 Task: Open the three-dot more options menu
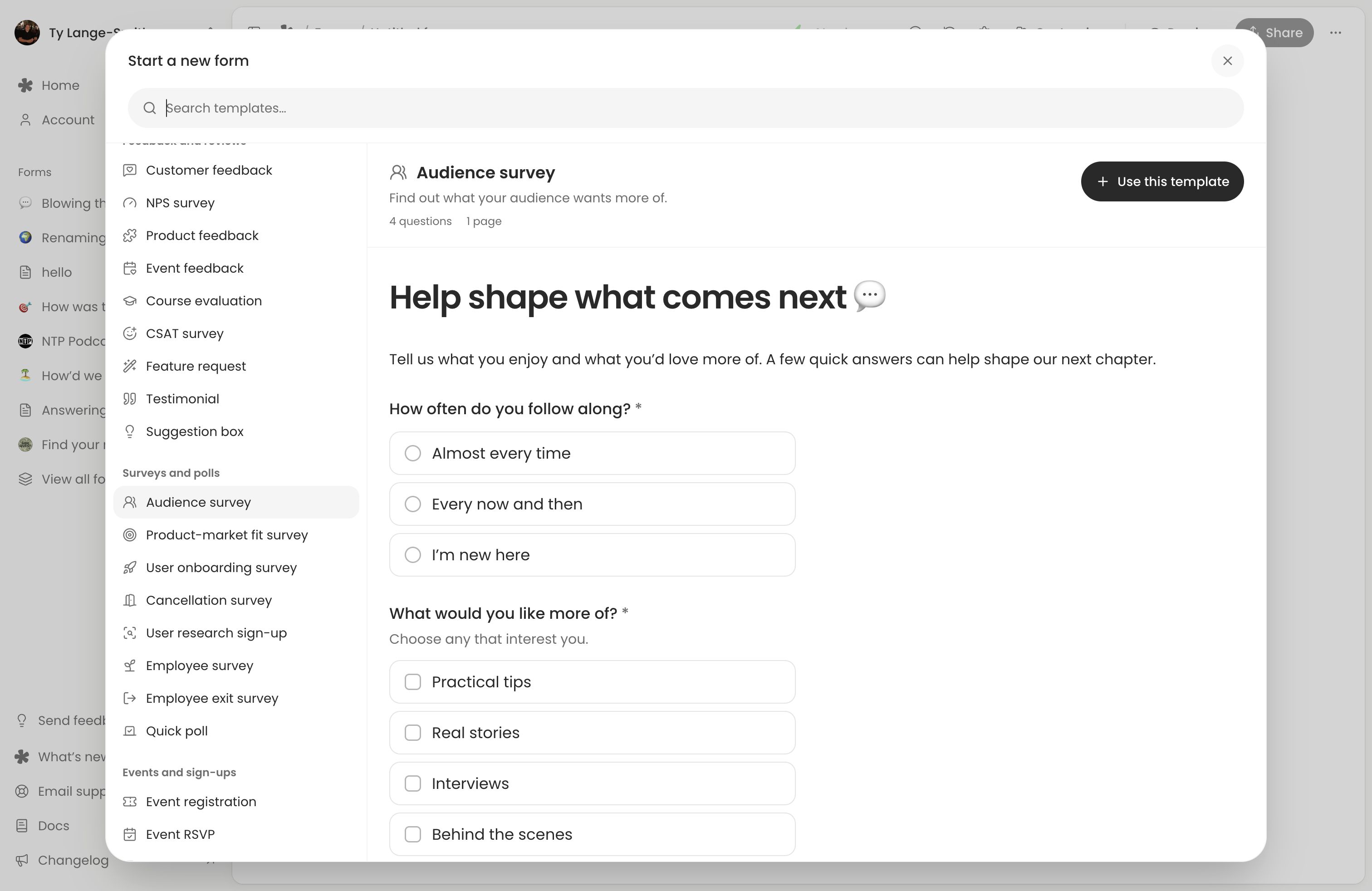tap(1336, 33)
